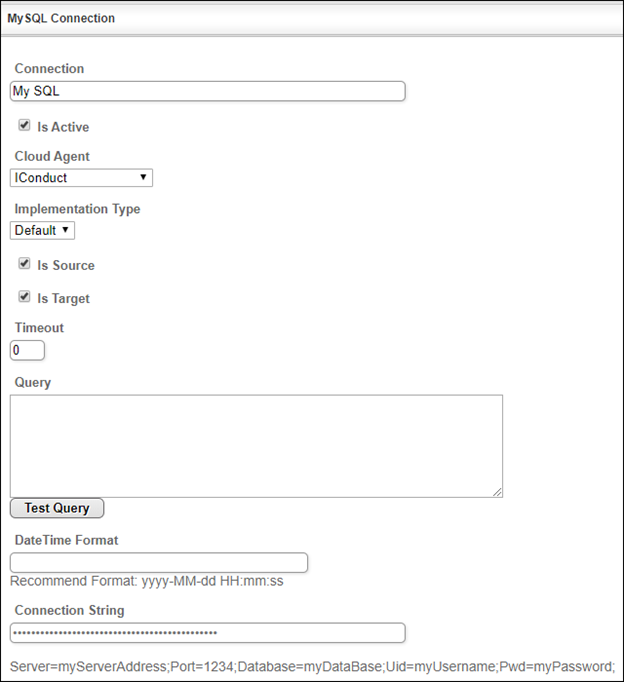Click the Recommend Format hint text

(x=147, y=581)
